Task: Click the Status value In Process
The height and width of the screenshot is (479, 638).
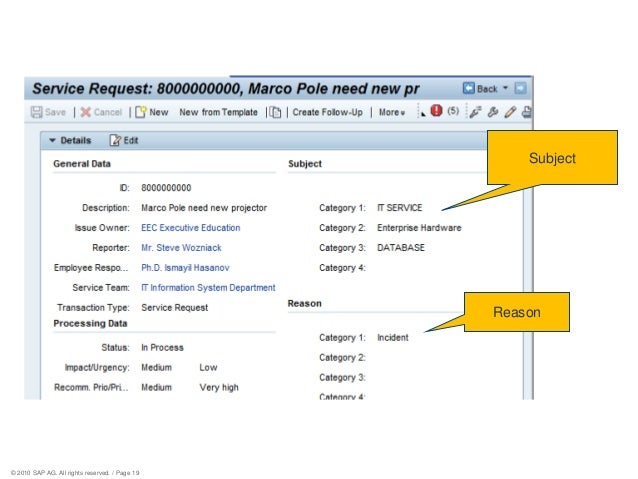Action: (x=162, y=348)
